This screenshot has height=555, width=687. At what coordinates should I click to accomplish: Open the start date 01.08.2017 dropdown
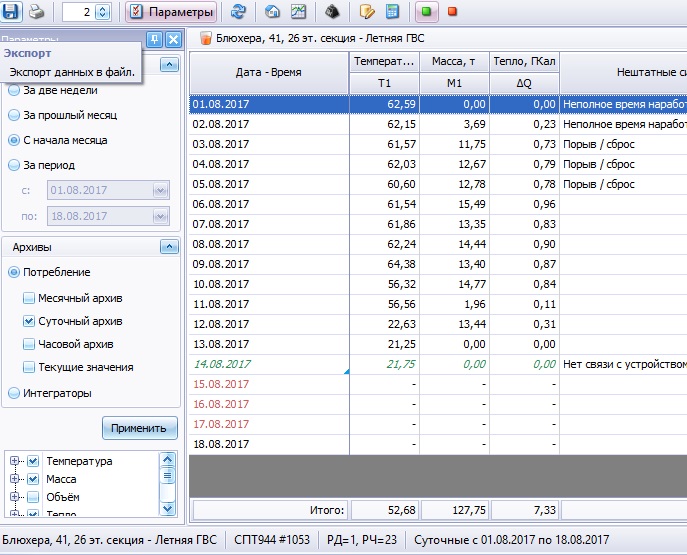coord(160,190)
